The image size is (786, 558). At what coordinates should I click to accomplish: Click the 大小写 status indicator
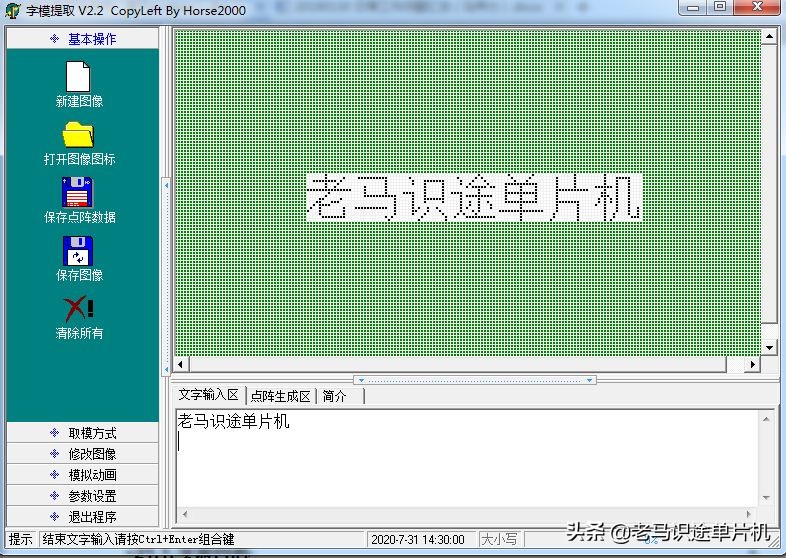click(499, 540)
